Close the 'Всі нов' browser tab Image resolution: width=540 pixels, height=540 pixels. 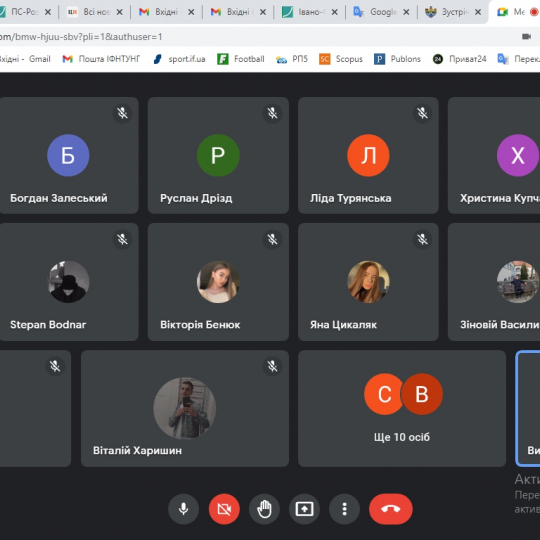120,12
